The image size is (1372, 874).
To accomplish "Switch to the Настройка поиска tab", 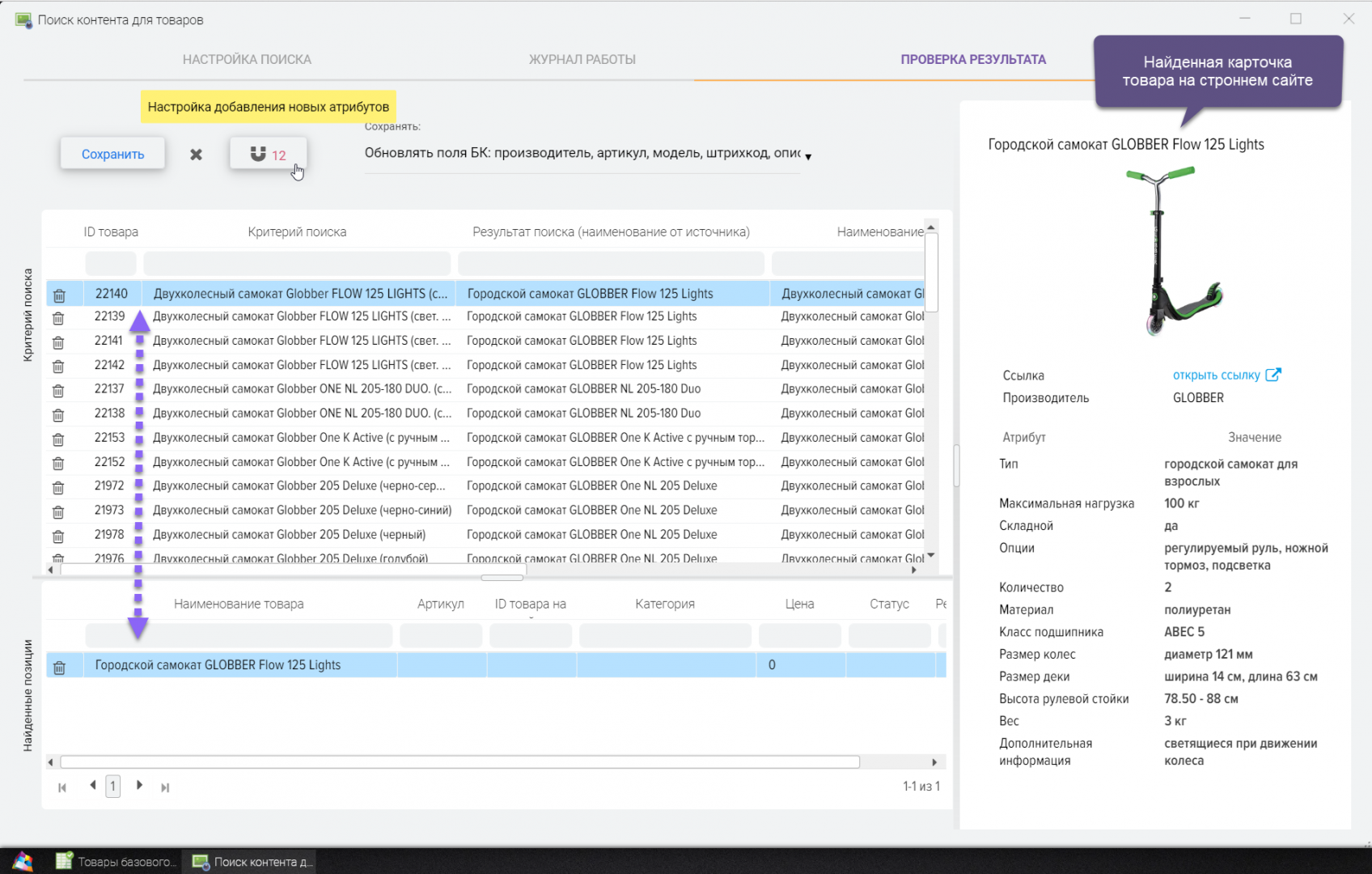I will pyautogui.click(x=247, y=59).
